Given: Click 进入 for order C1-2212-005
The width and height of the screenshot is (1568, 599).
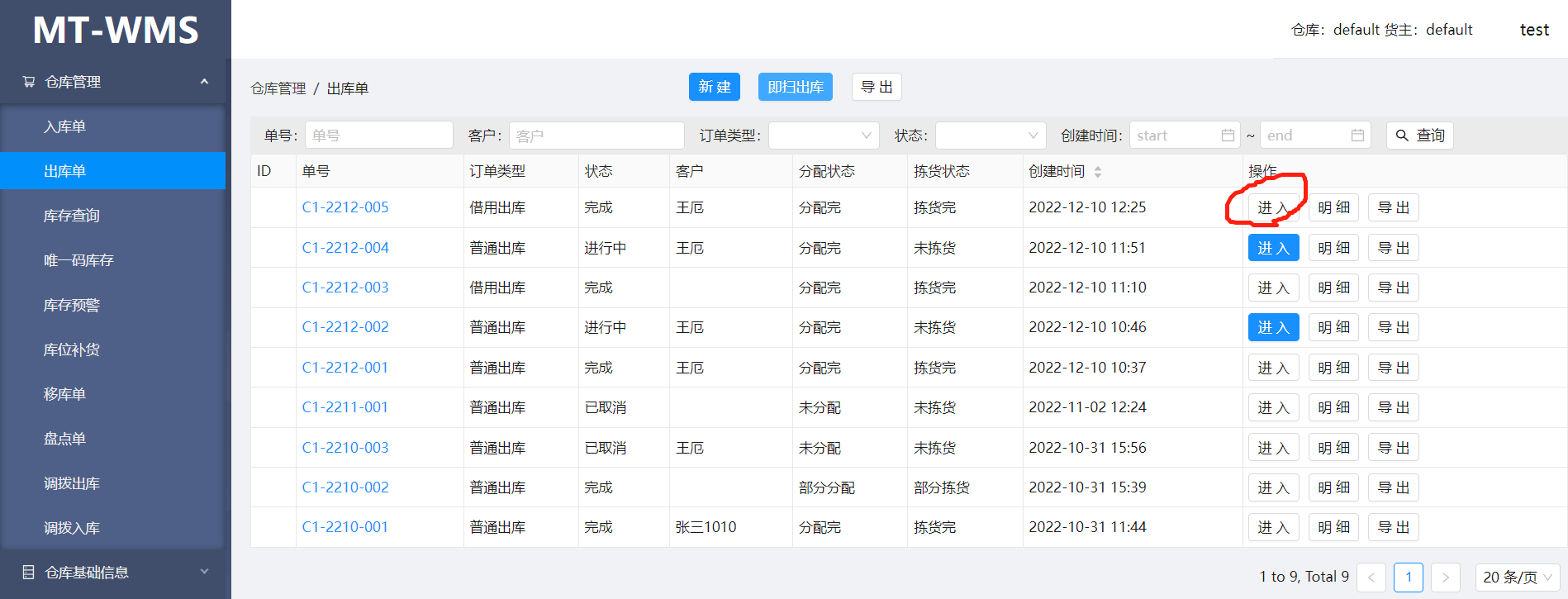Looking at the screenshot, I should pyautogui.click(x=1273, y=207).
